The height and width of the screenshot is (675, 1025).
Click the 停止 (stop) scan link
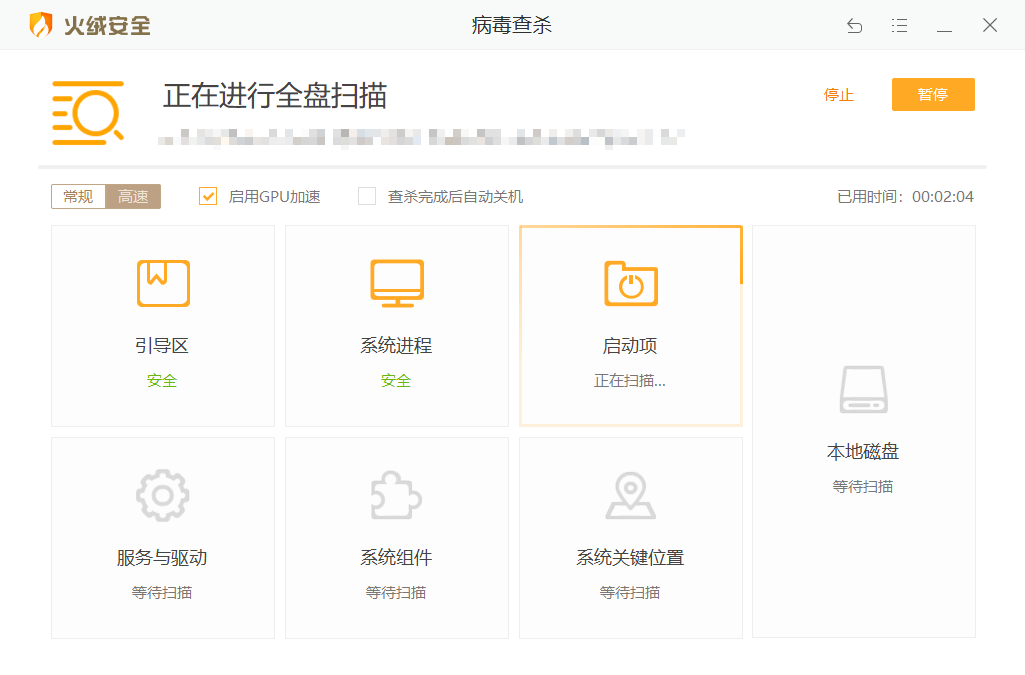pyautogui.click(x=838, y=95)
